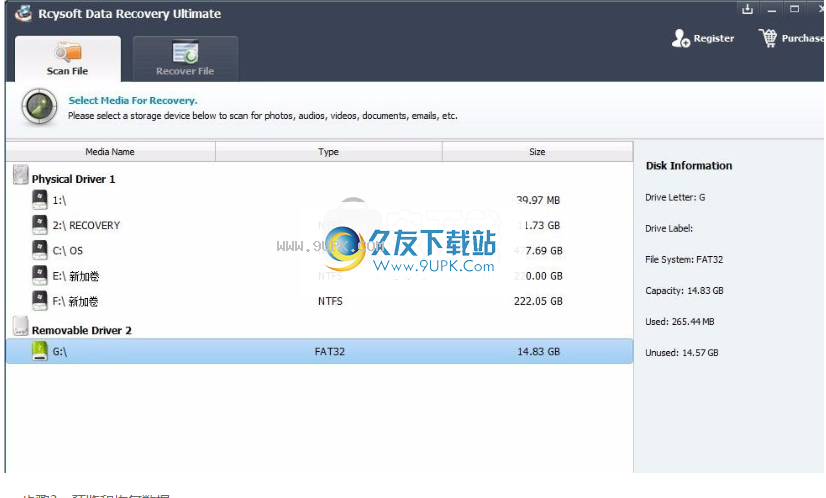
Task: Open the Scan File tab
Action: 67,58
